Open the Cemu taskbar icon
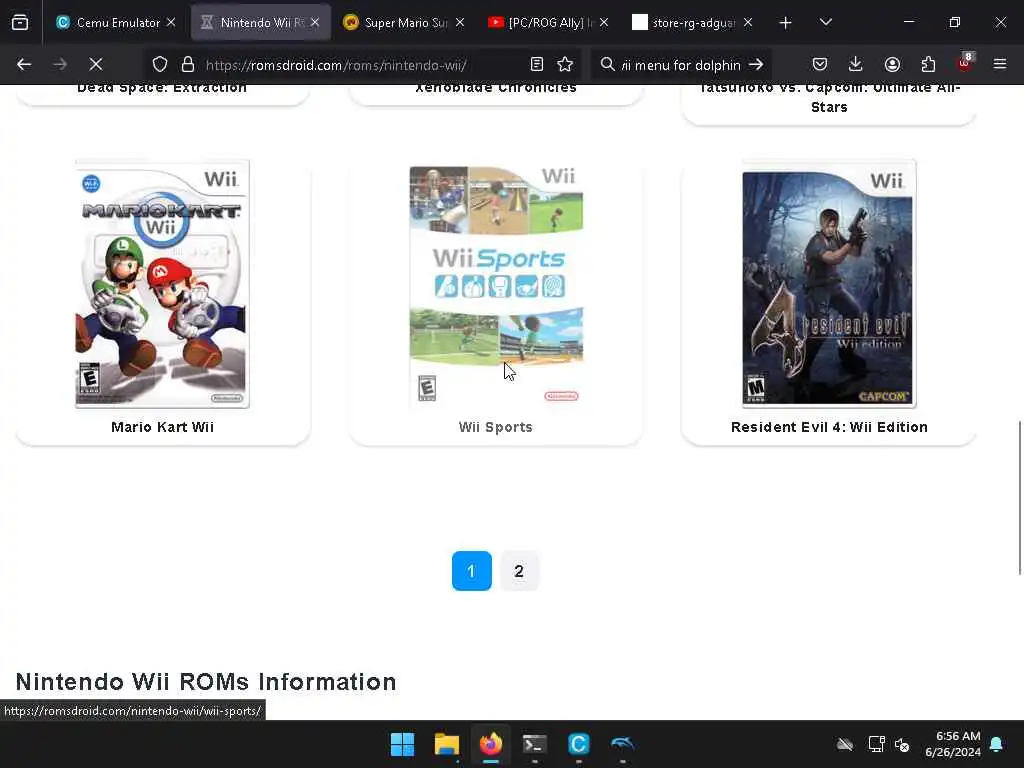Image resolution: width=1024 pixels, height=768 pixels. point(579,744)
